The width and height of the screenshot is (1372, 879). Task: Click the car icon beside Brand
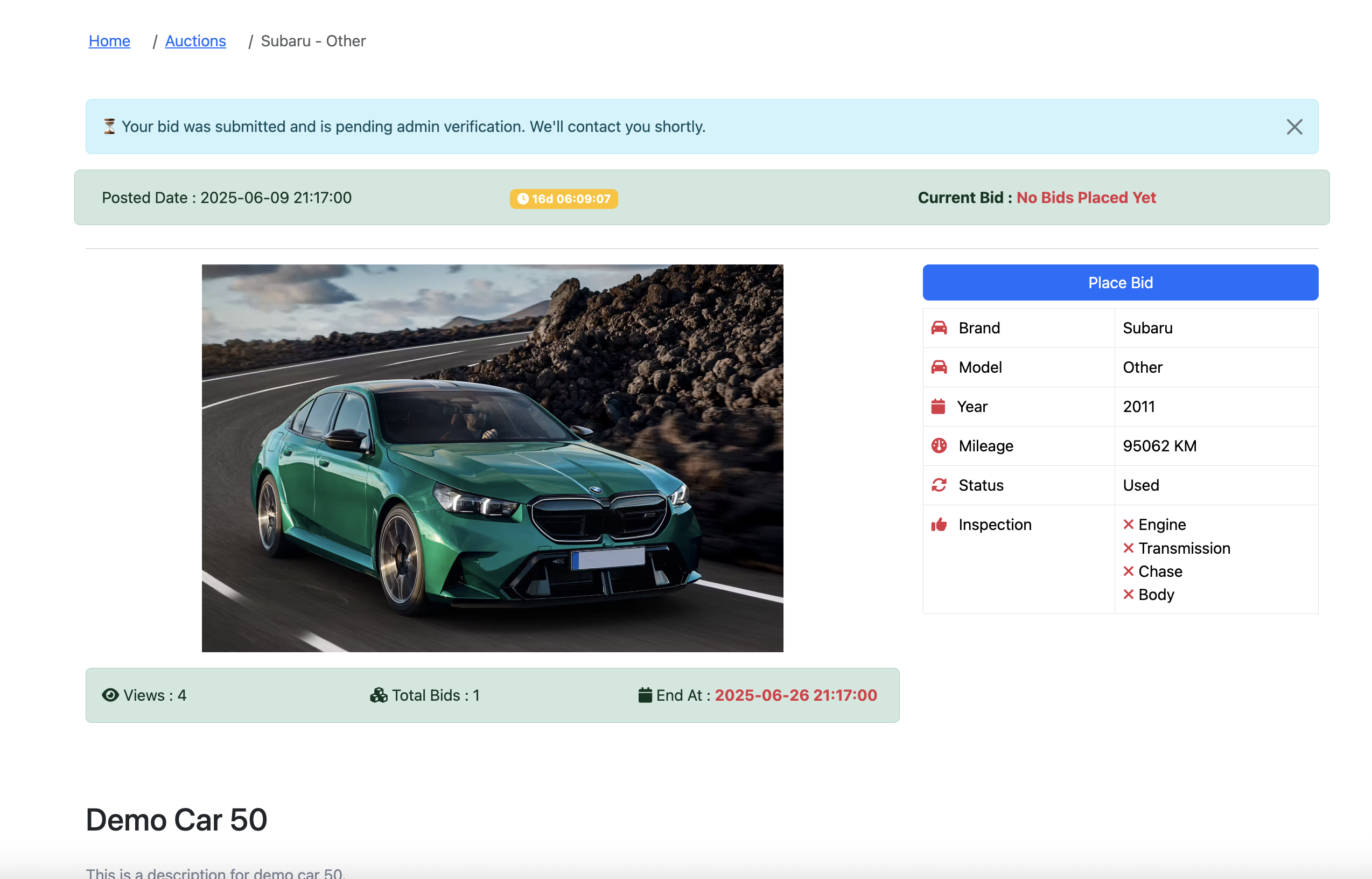click(939, 327)
